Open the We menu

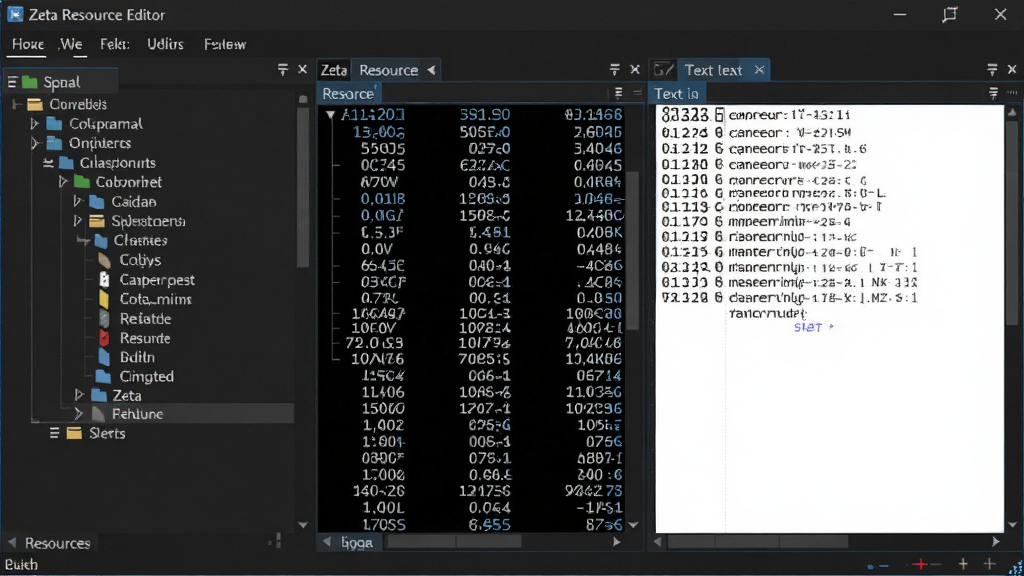[x=71, y=44]
